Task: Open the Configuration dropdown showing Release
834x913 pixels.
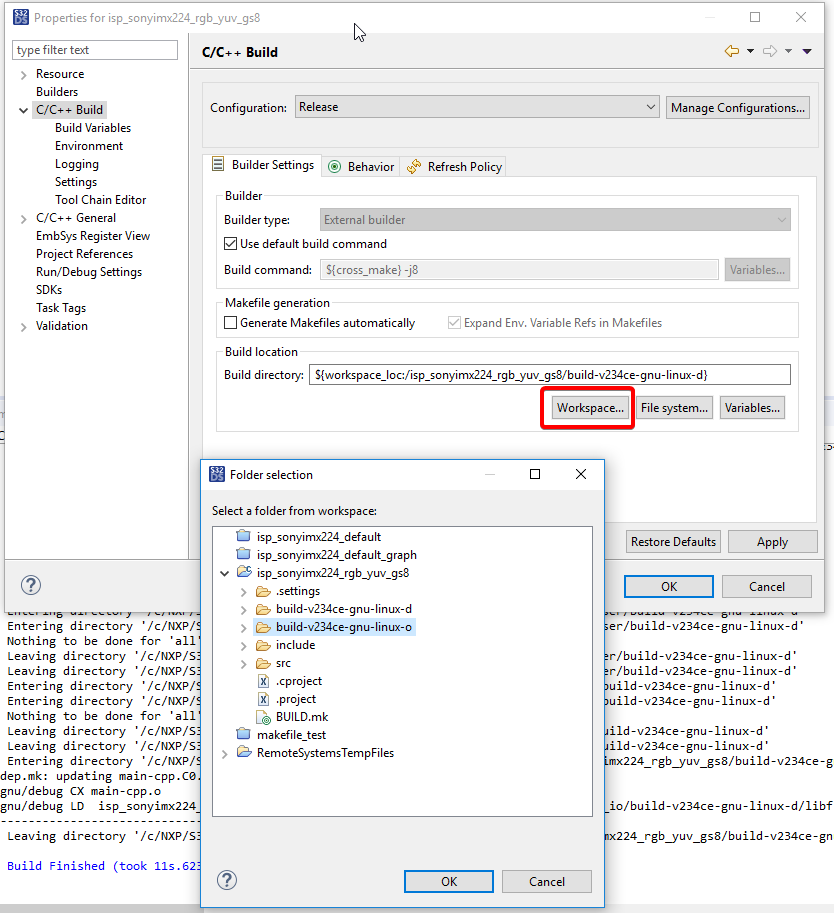Action: coord(477,107)
